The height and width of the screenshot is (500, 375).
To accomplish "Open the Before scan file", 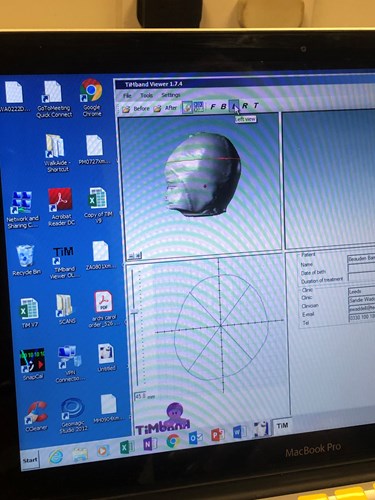I will click(136, 109).
